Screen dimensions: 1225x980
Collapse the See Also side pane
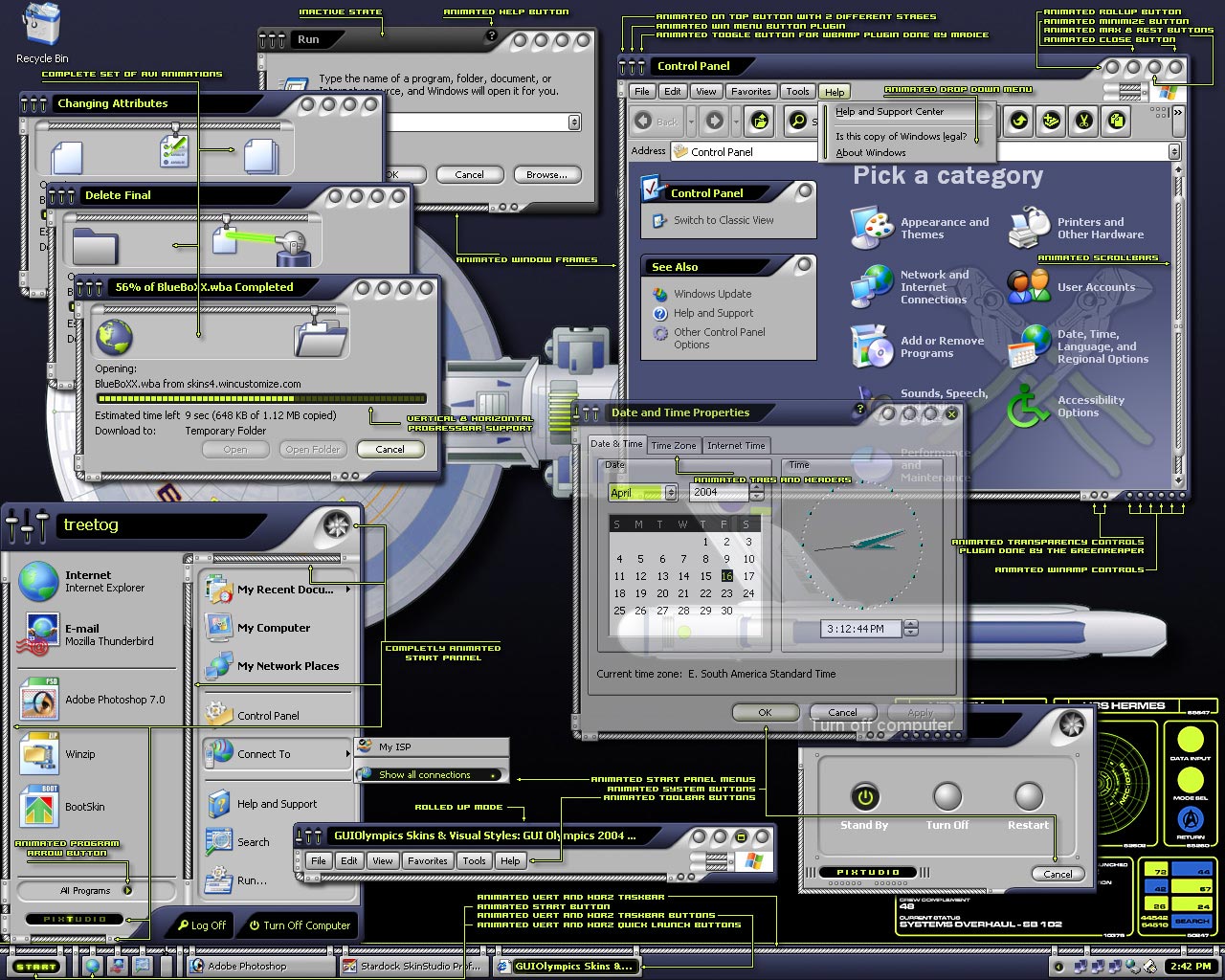(805, 265)
